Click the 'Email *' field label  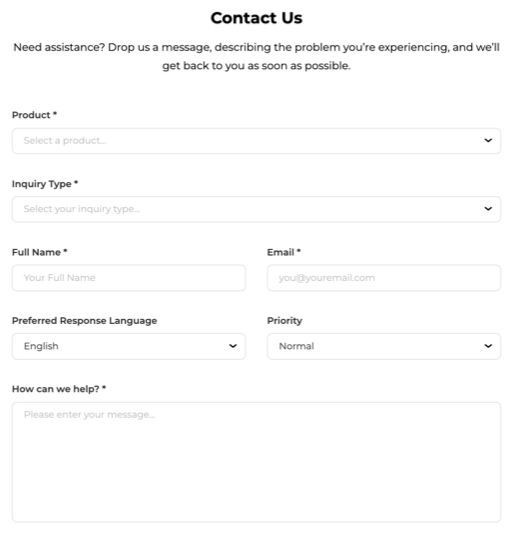284,252
